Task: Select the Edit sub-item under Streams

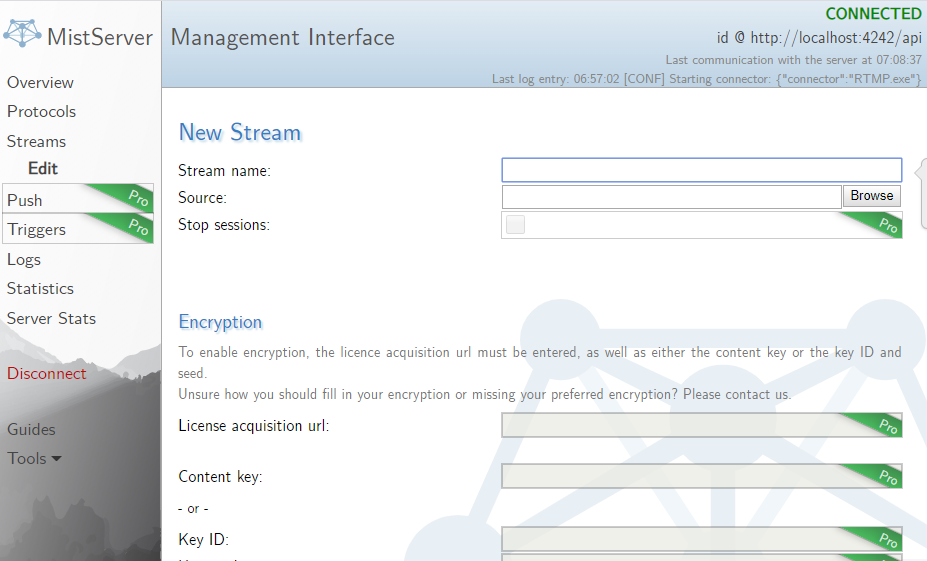Action: pos(43,168)
